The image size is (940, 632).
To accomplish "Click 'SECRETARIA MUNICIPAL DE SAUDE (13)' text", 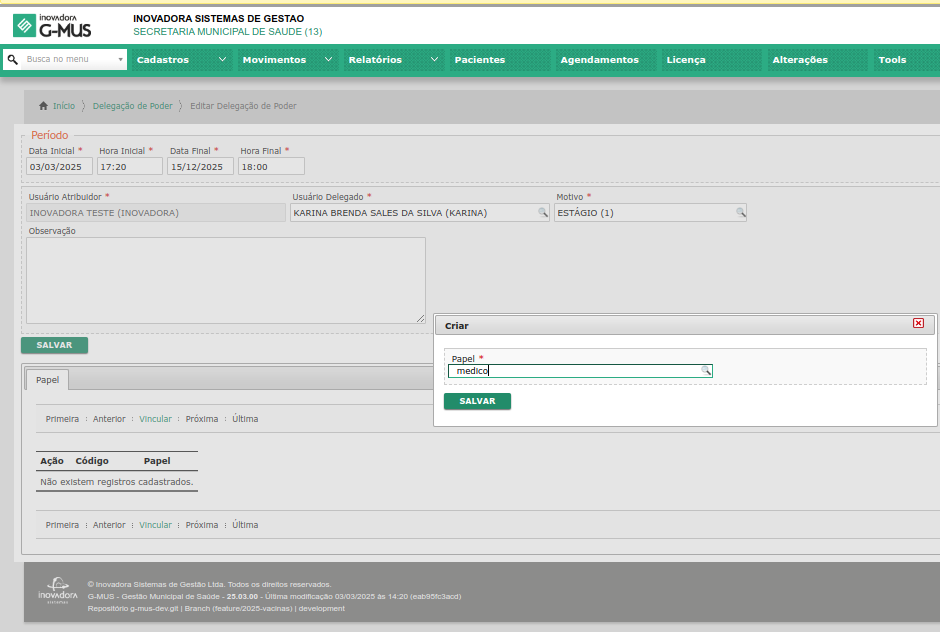I will (228, 32).
